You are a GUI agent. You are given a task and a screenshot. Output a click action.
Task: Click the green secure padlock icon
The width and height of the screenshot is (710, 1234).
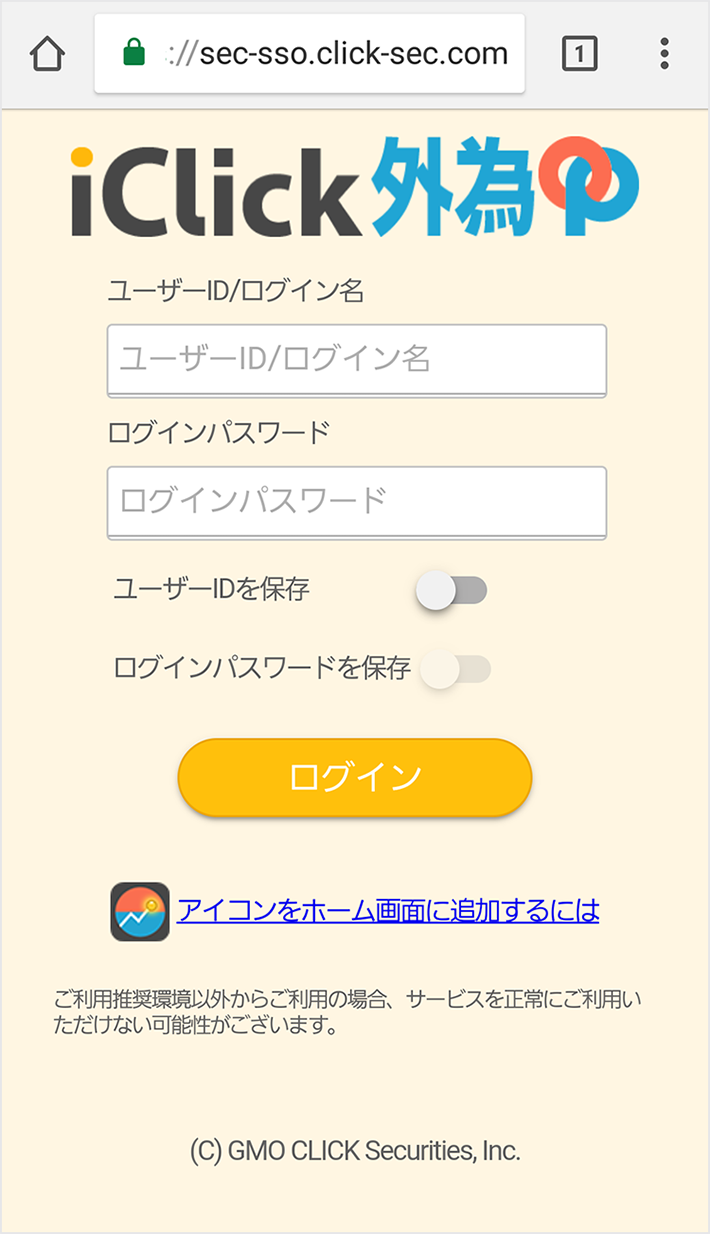click(134, 53)
